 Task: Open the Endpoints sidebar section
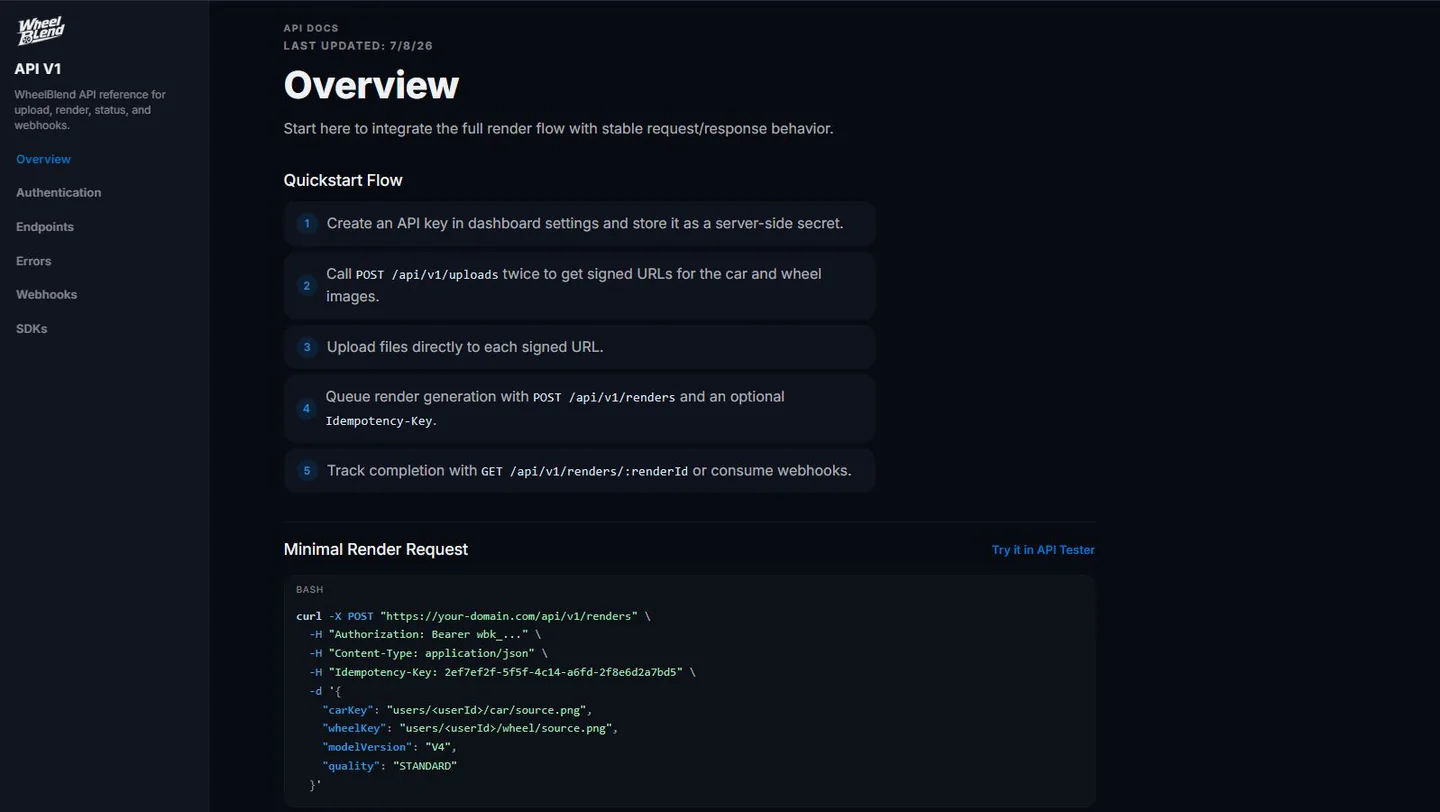(x=45, y=227)
